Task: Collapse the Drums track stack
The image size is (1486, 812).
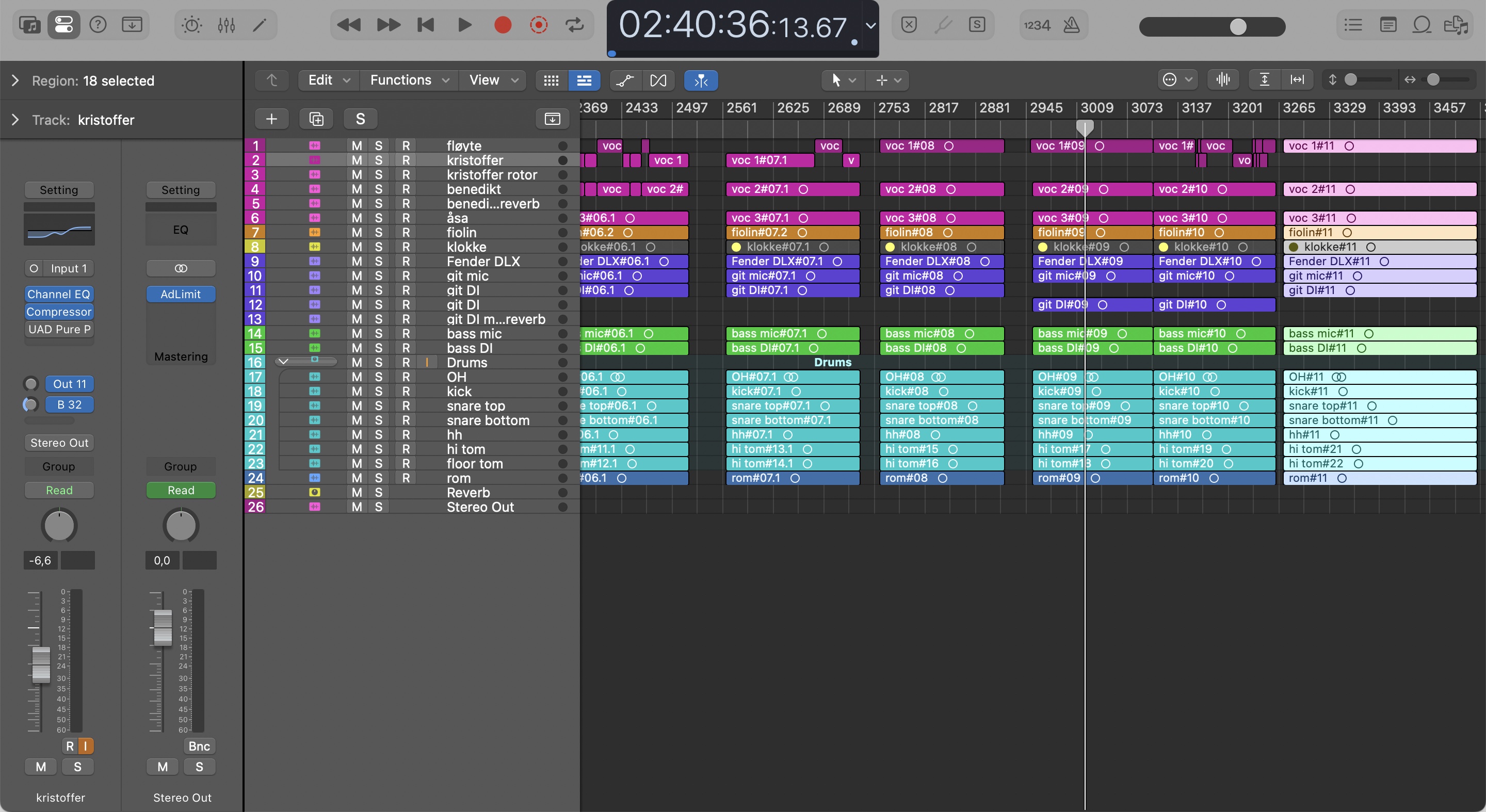Action: pyautogui.click(x=283, y=362)
